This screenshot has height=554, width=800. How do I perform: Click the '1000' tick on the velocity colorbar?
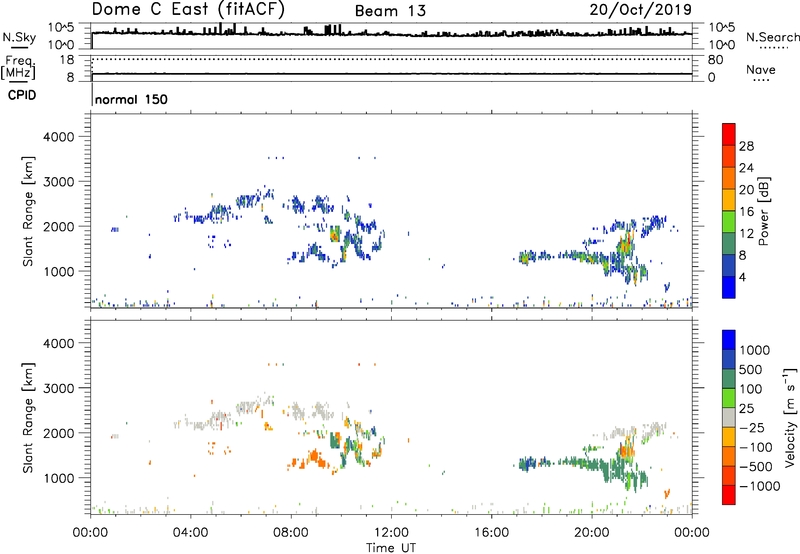coord(754,350)
